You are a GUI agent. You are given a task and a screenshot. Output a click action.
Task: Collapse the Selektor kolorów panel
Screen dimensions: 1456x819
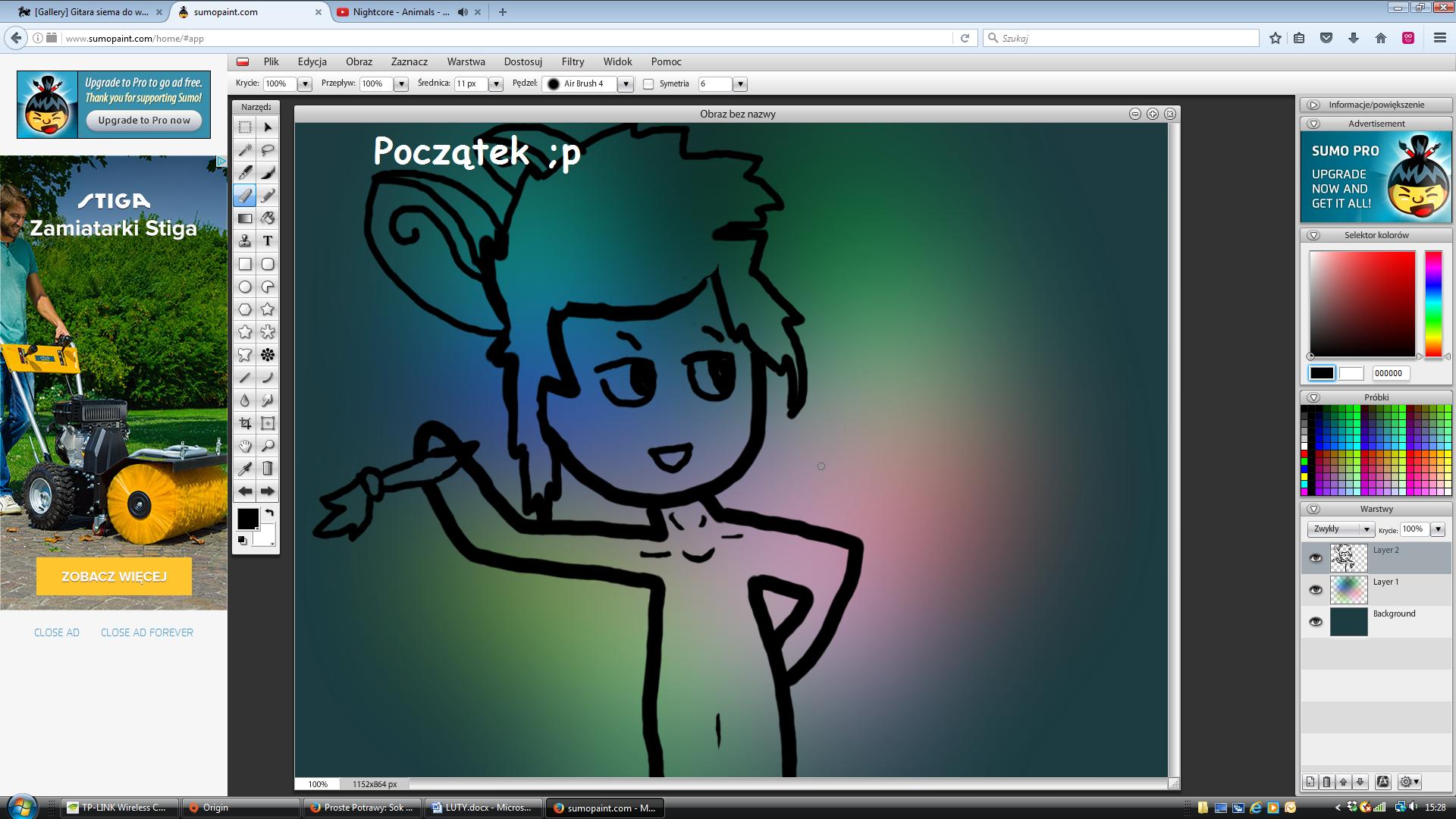(1314, 235)
